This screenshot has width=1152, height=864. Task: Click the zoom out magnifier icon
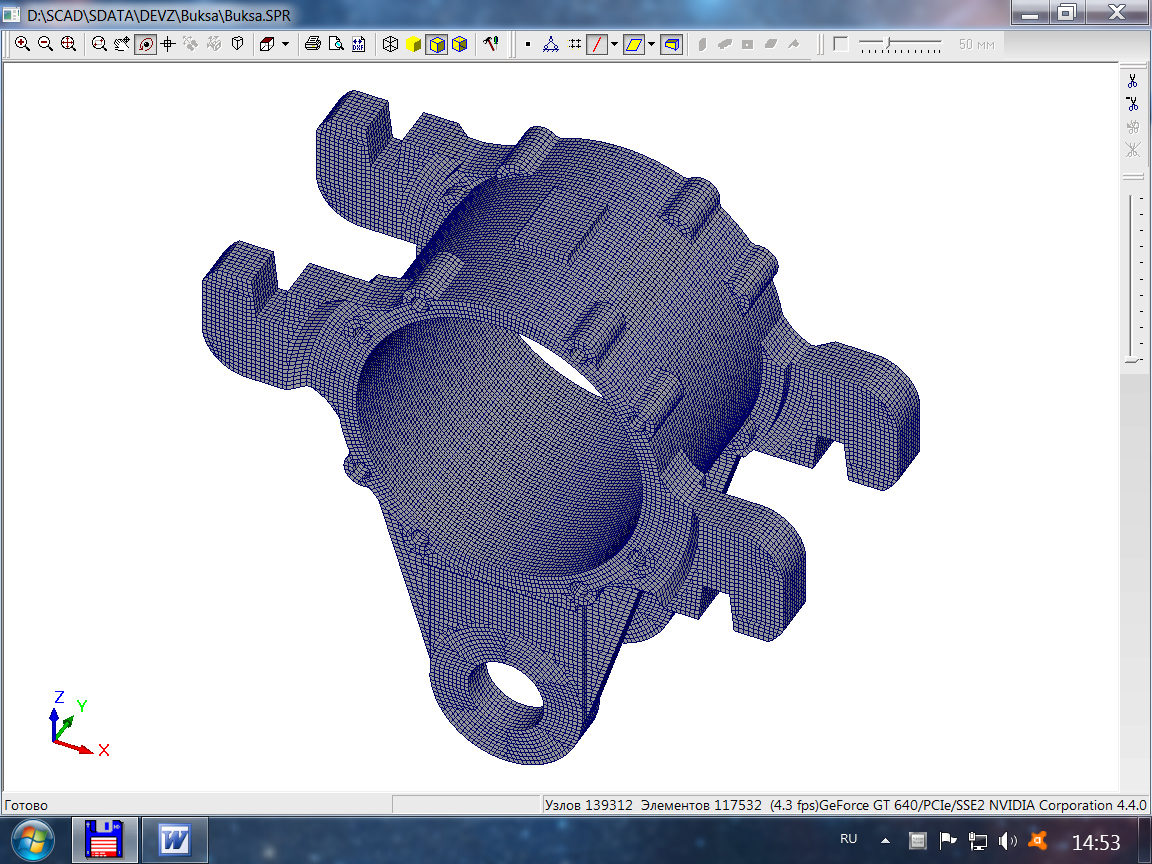click(x=46, y=44)
